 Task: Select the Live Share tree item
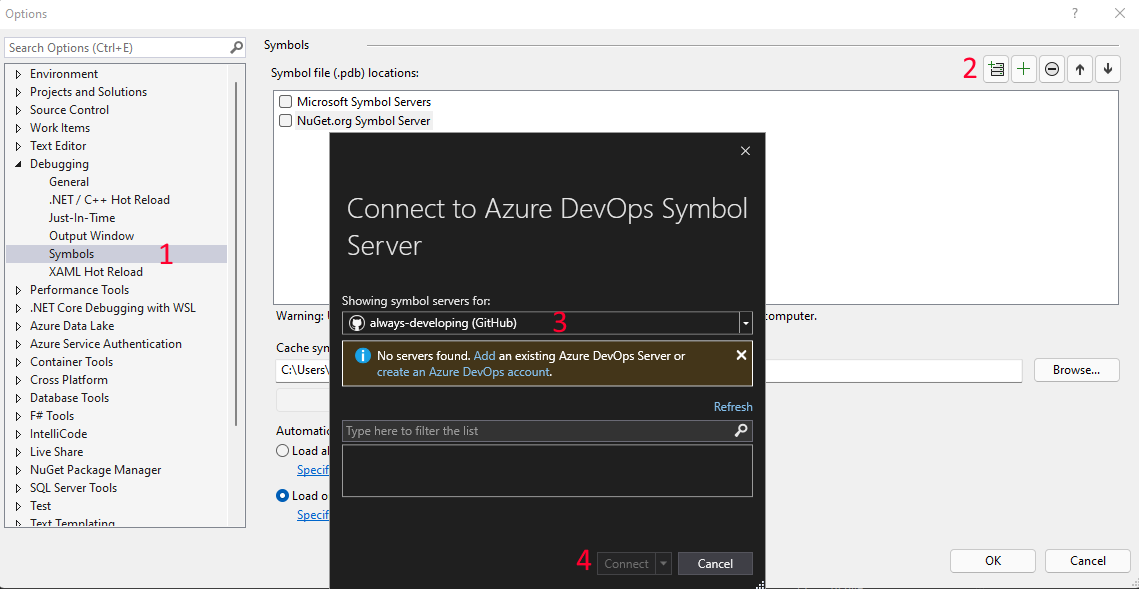(x=57, y=452)
